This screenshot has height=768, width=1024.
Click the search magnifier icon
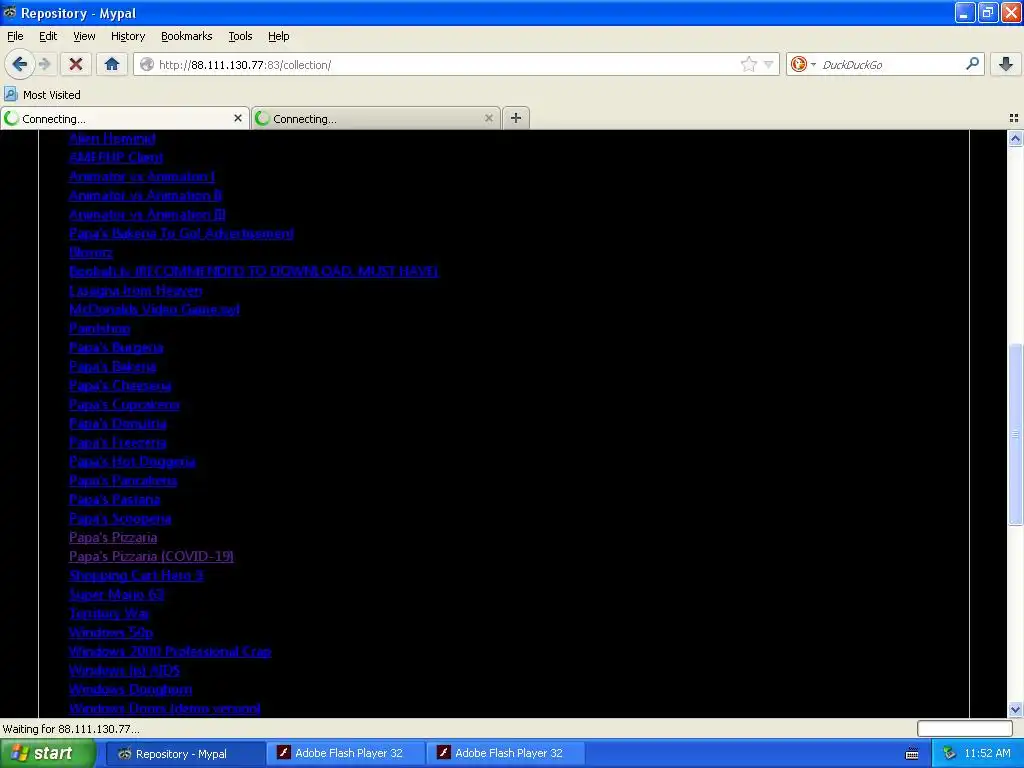point(972,64)
